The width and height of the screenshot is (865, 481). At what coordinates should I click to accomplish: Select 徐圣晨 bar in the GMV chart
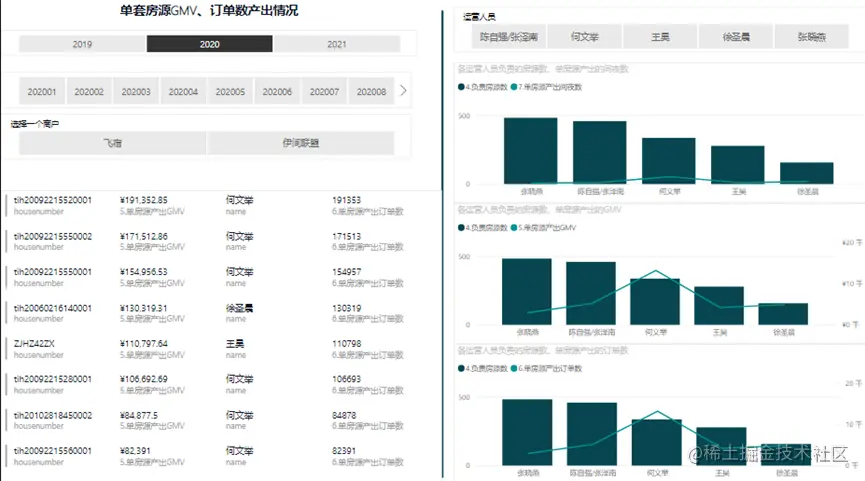click(783, 313)
